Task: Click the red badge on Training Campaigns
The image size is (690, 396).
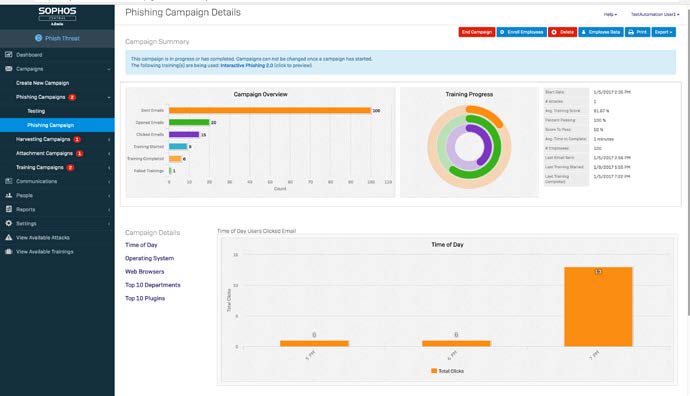Action: 70,168
